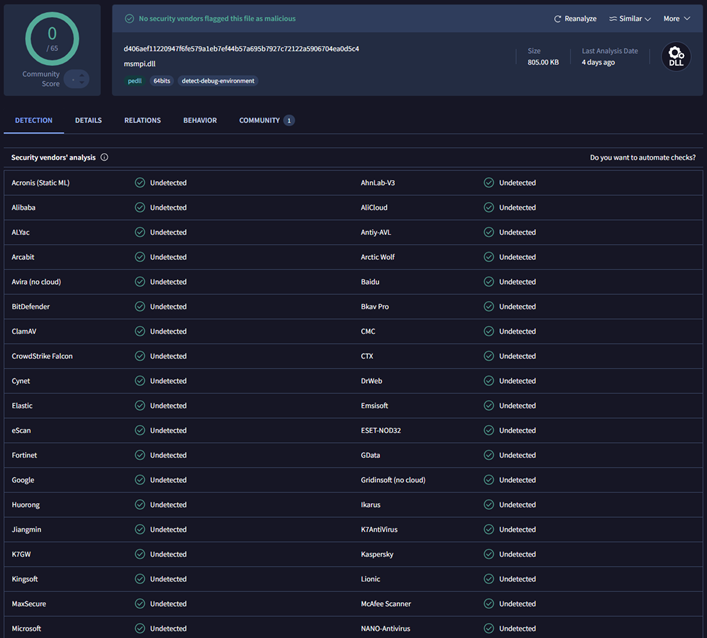Click the check icon in the Alibaba row

[x=140, y=207]
